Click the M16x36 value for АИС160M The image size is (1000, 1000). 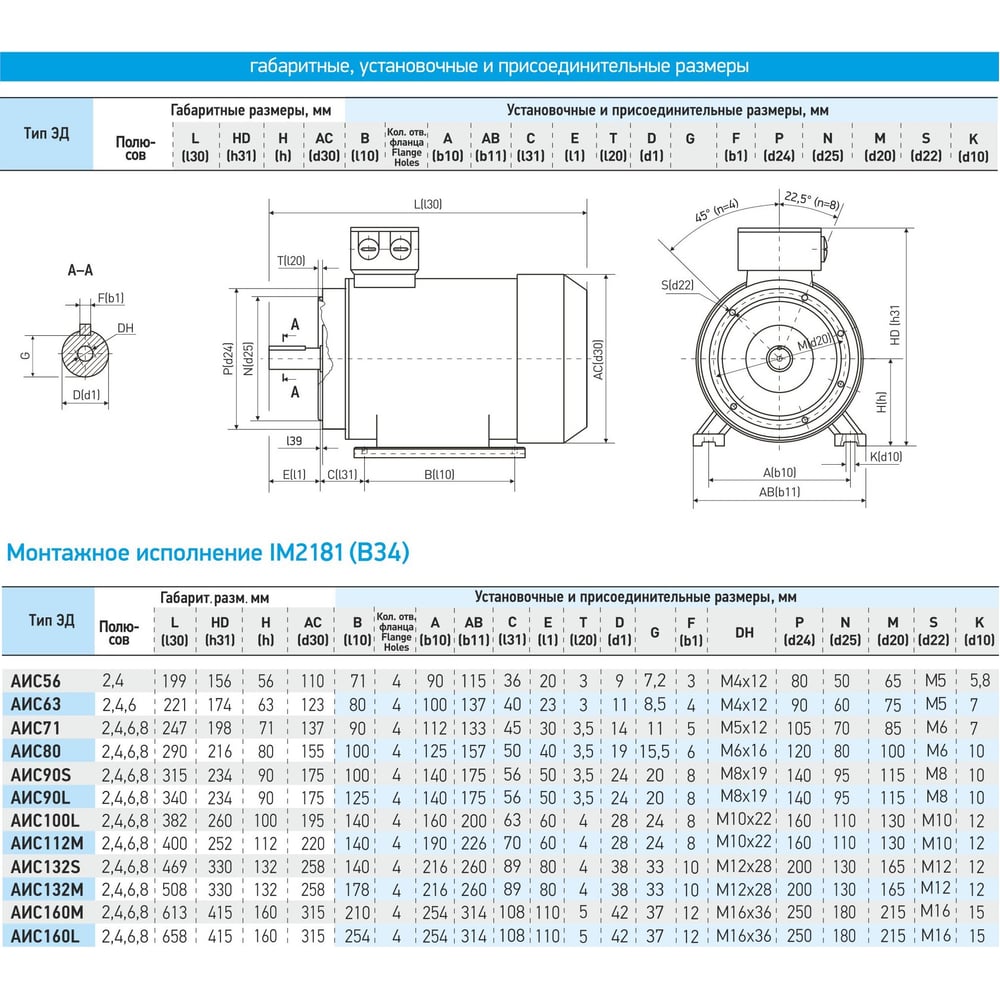pyautogui.click(x=744, y=912)
